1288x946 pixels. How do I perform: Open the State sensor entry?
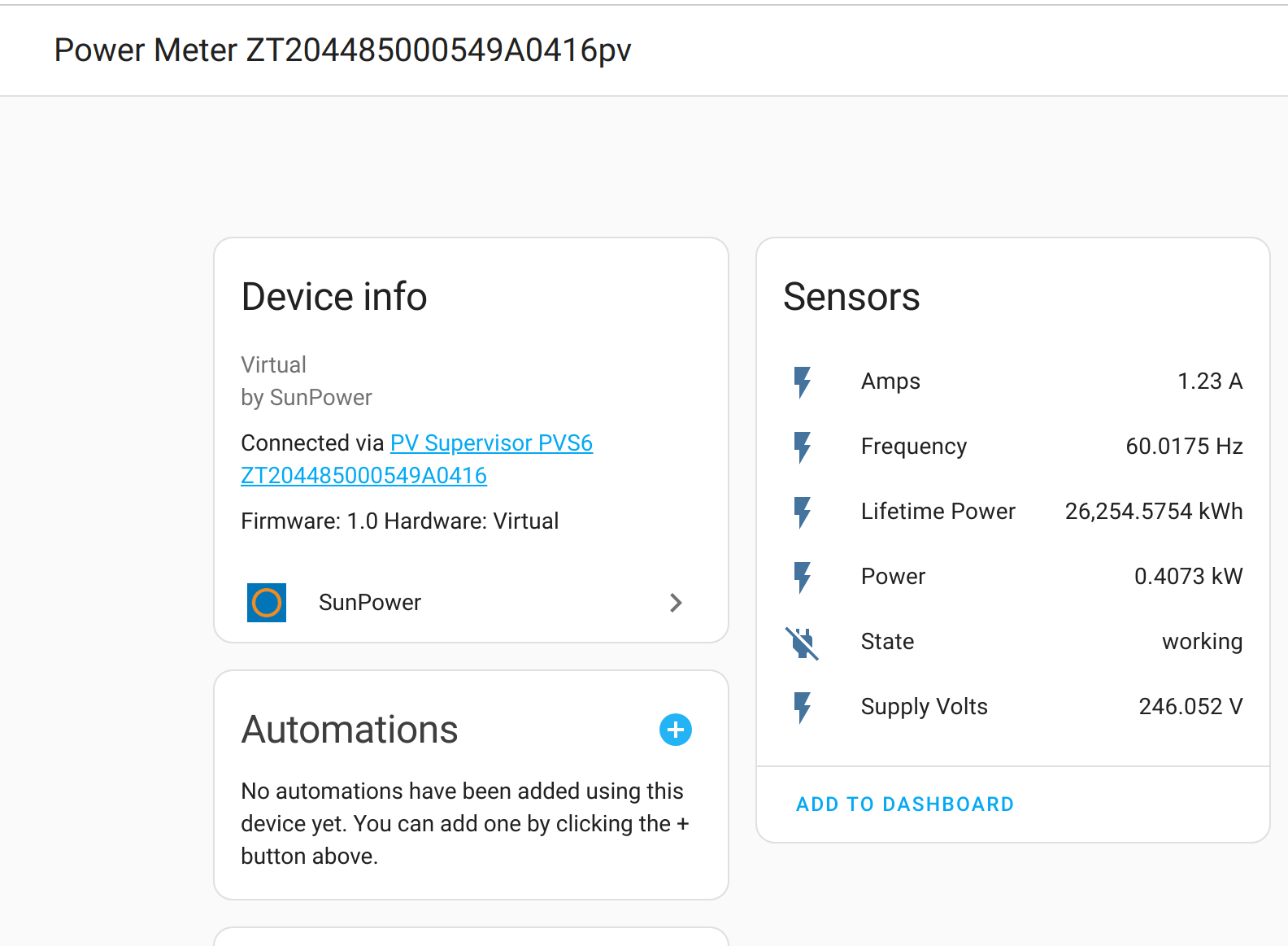click(x=1013, y=642)
